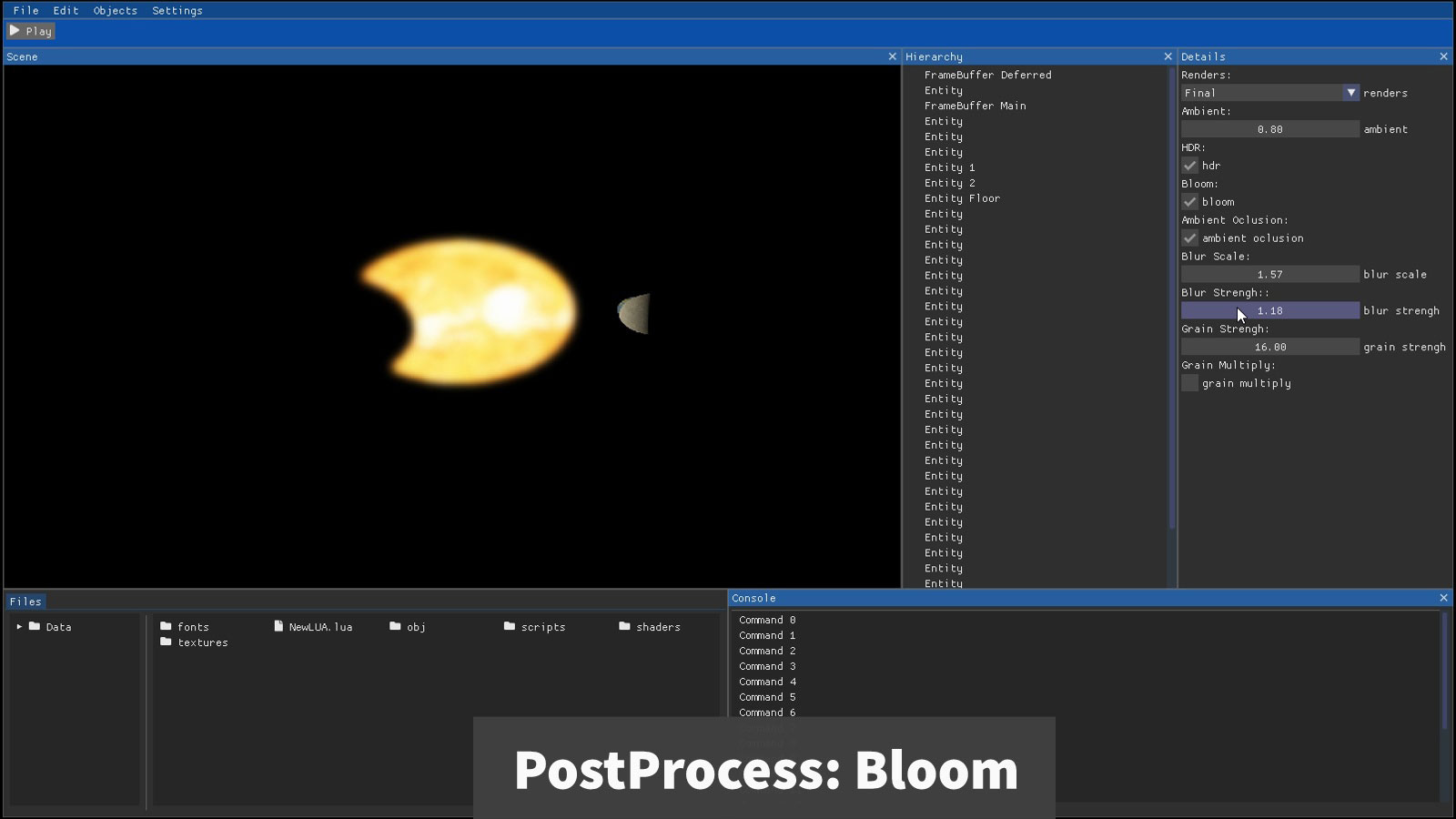The height and width of the screenshot is (819, 1456).
Task: Select Entity Floor in Hierarchy
Action: [962, 198]
